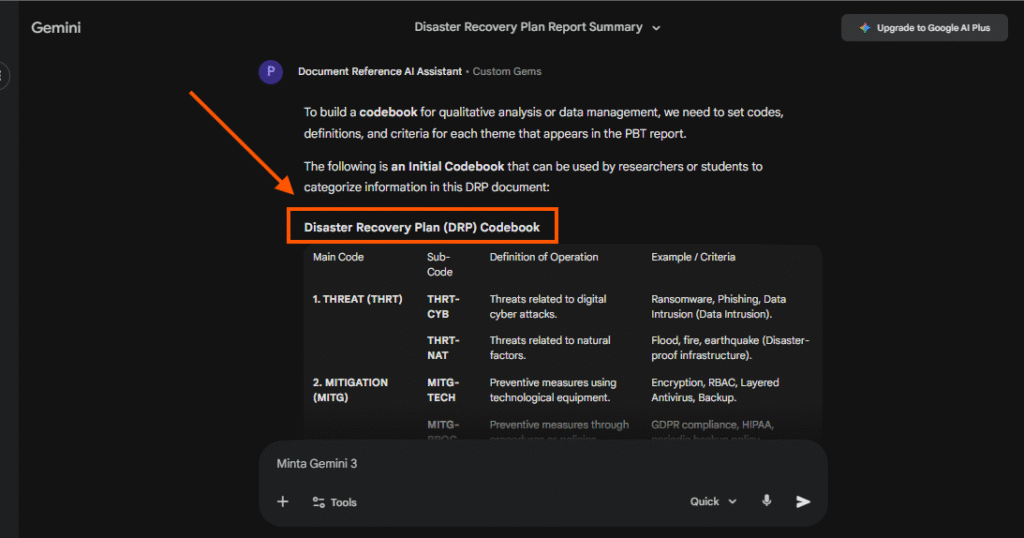
Task: Click the Definition of Operation column header
Action: pos(543,257)
